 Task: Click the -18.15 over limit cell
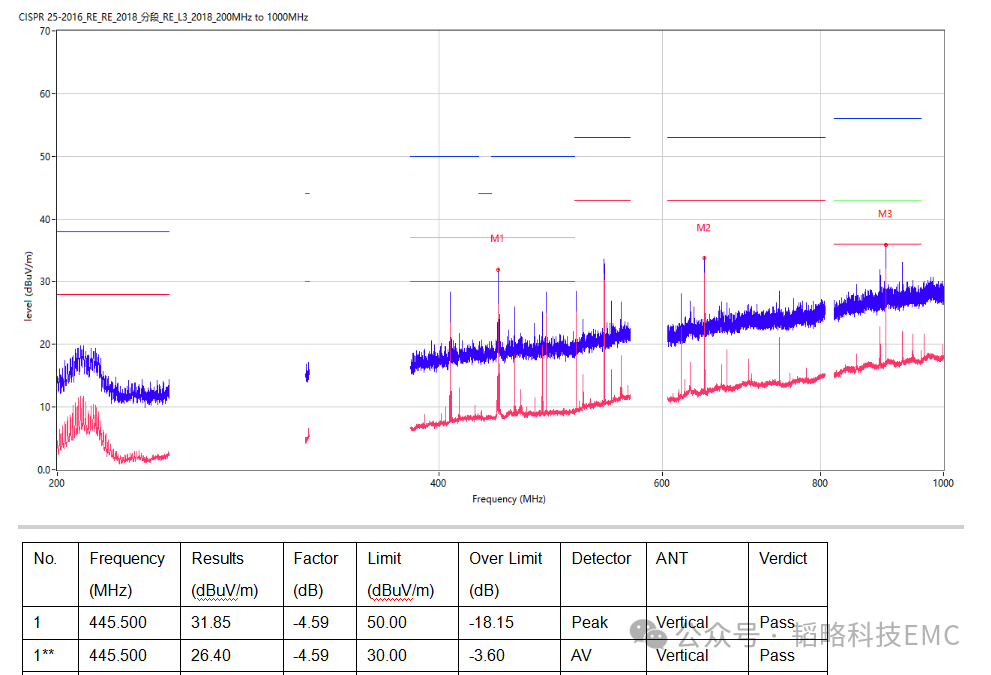[x=491, y=623]
